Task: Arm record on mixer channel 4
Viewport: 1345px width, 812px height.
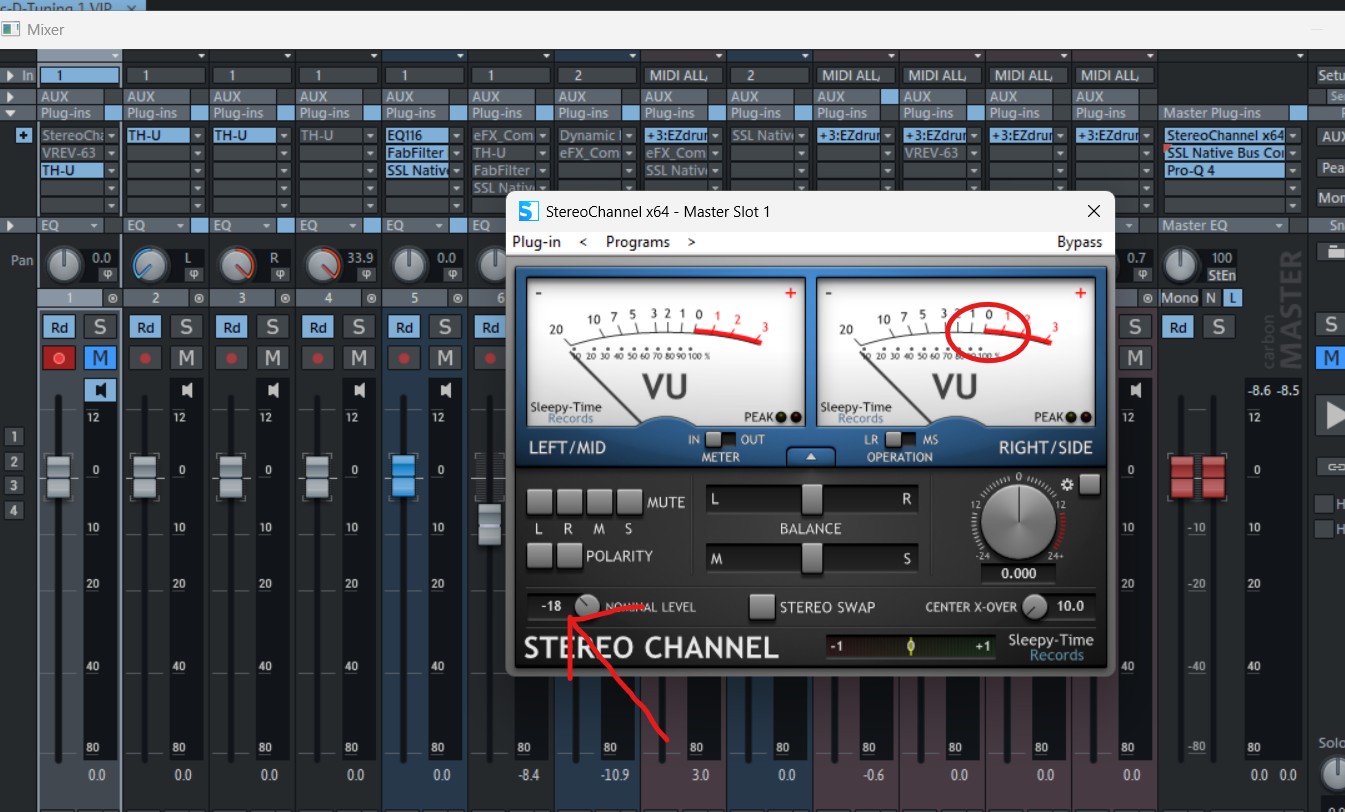Action: (x=318, y=357)
